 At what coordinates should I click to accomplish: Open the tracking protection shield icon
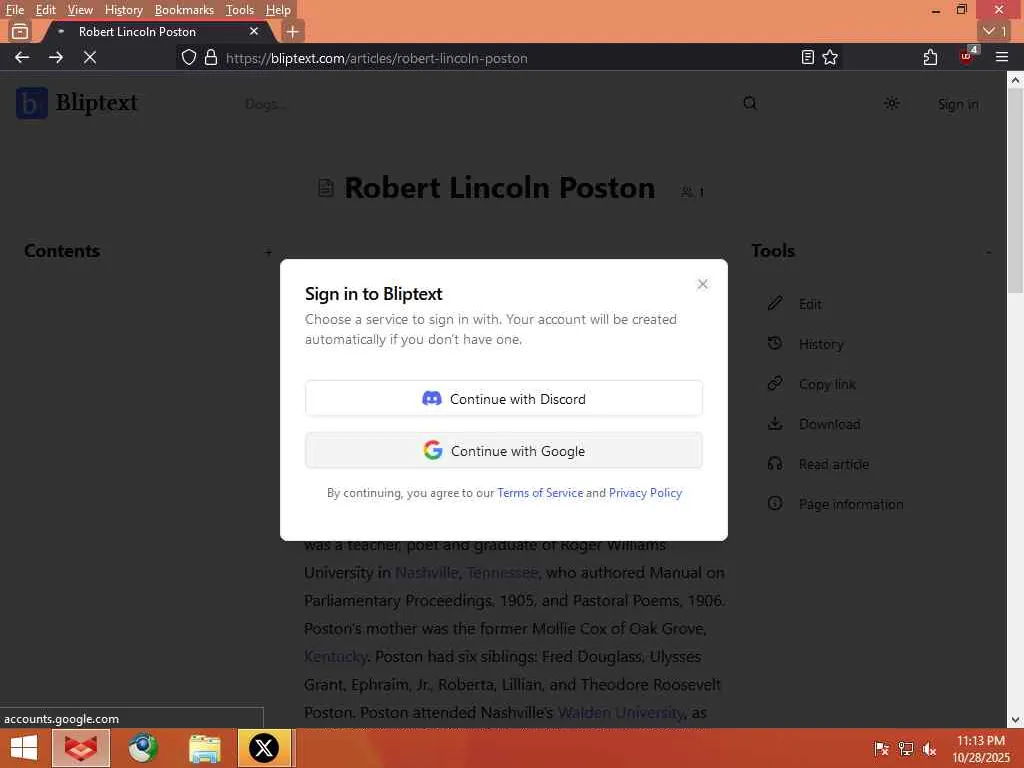click(x=189, y=57)
